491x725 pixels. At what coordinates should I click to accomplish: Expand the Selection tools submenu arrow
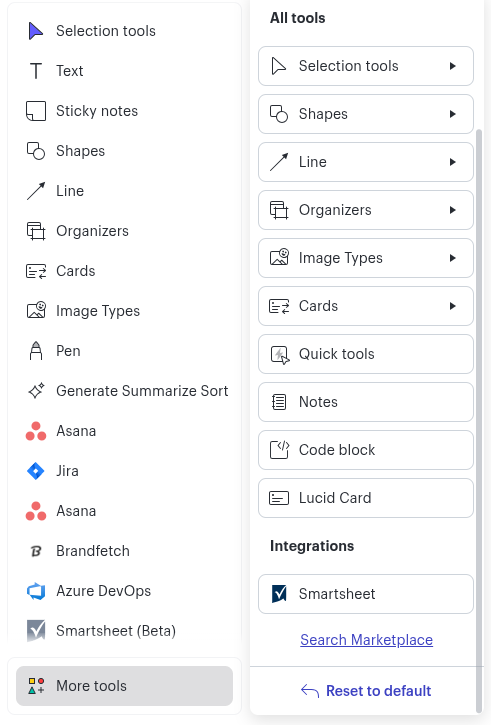click(453, 66)
